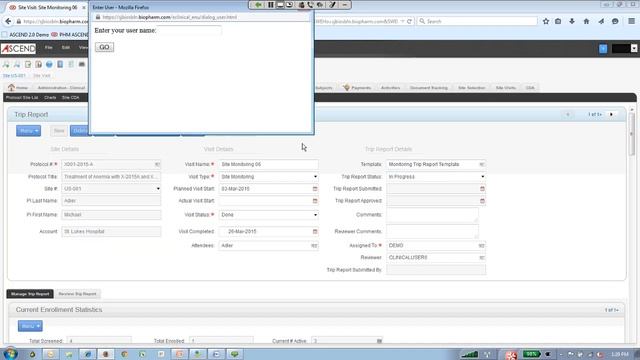640x360 pixels.
Task: Open the Activities tab
Action: [390, 88]
